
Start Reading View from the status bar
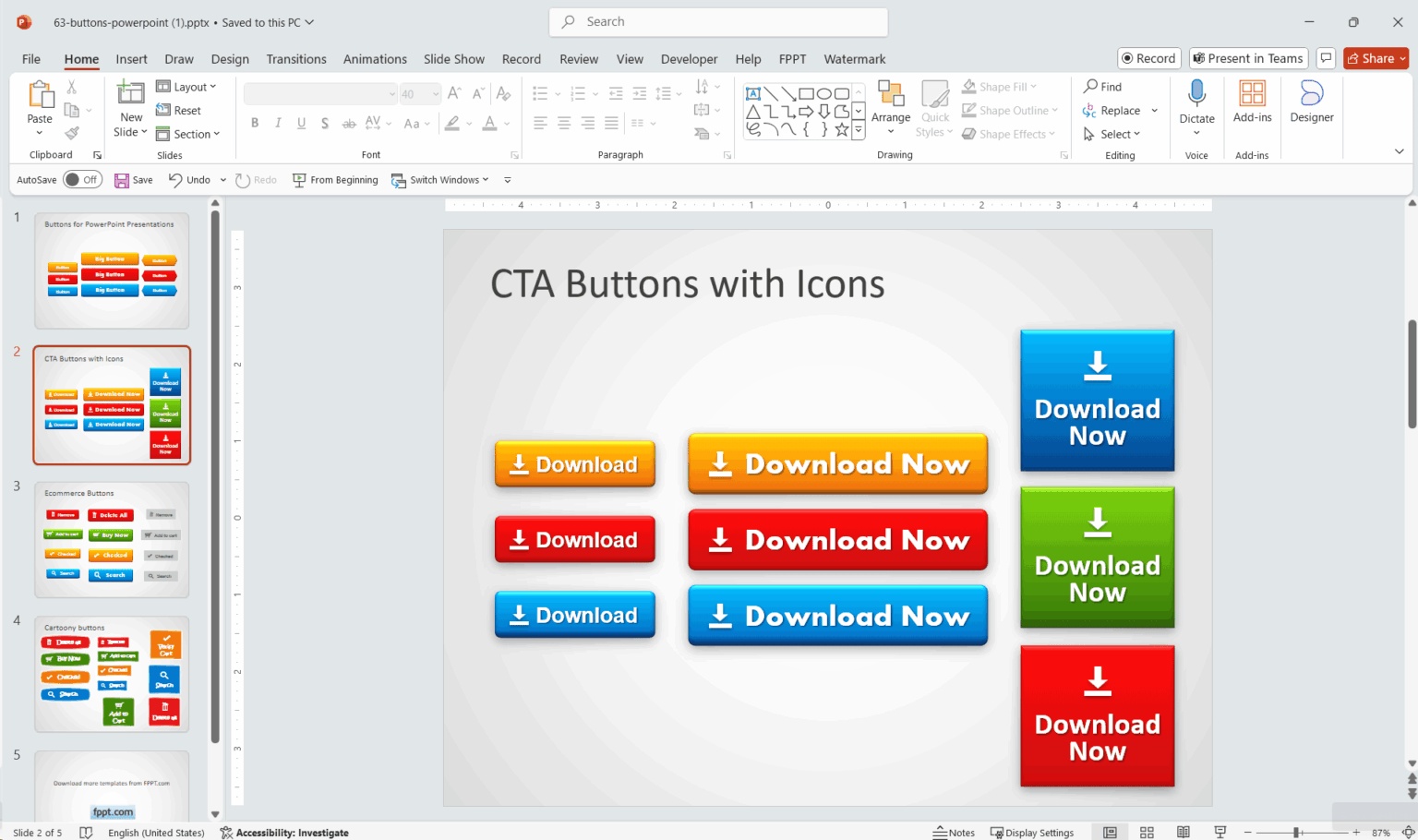pos(1183,832)
